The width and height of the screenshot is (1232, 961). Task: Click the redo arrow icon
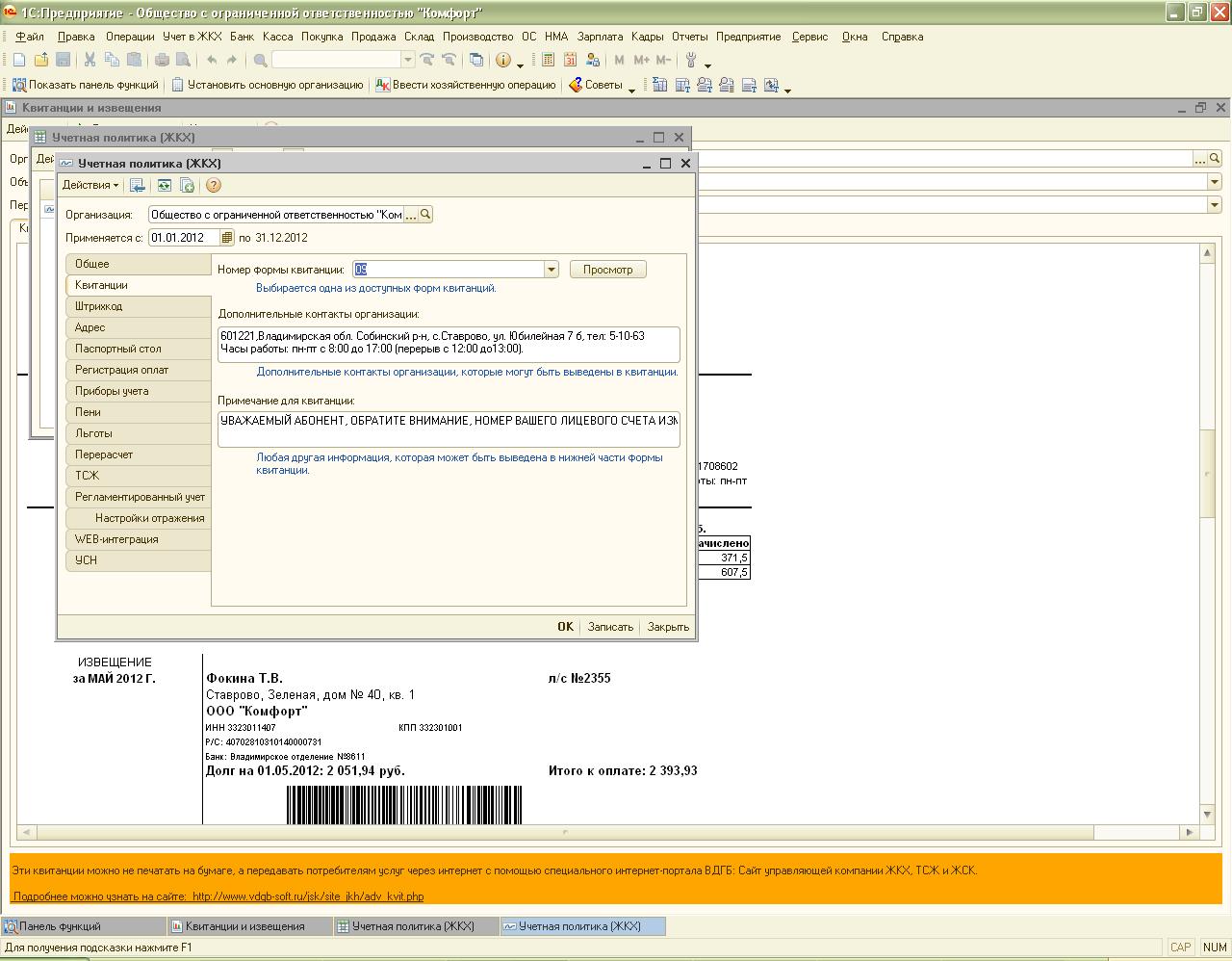[x=232, y=60]
